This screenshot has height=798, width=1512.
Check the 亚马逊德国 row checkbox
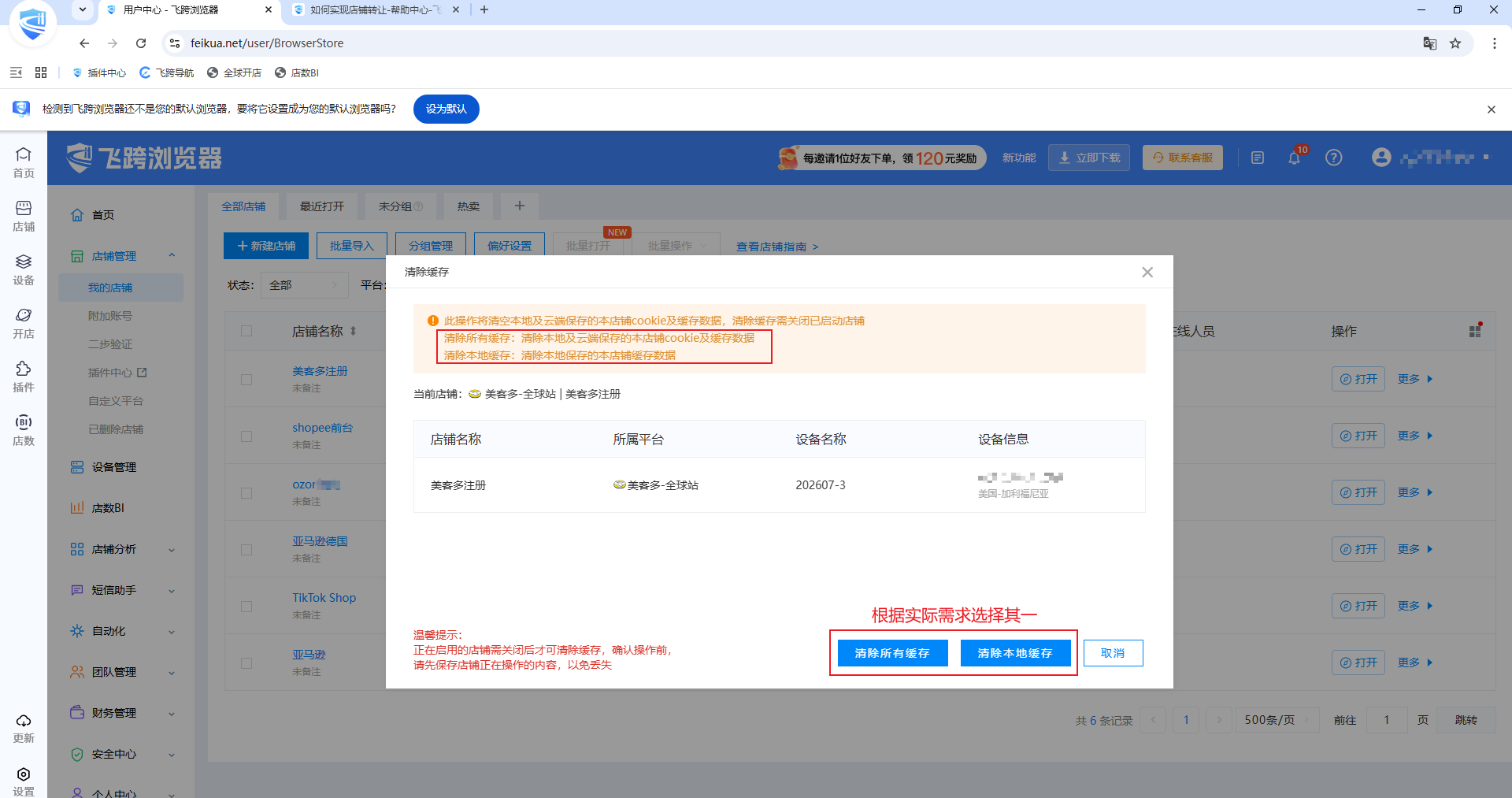[246, 550]
